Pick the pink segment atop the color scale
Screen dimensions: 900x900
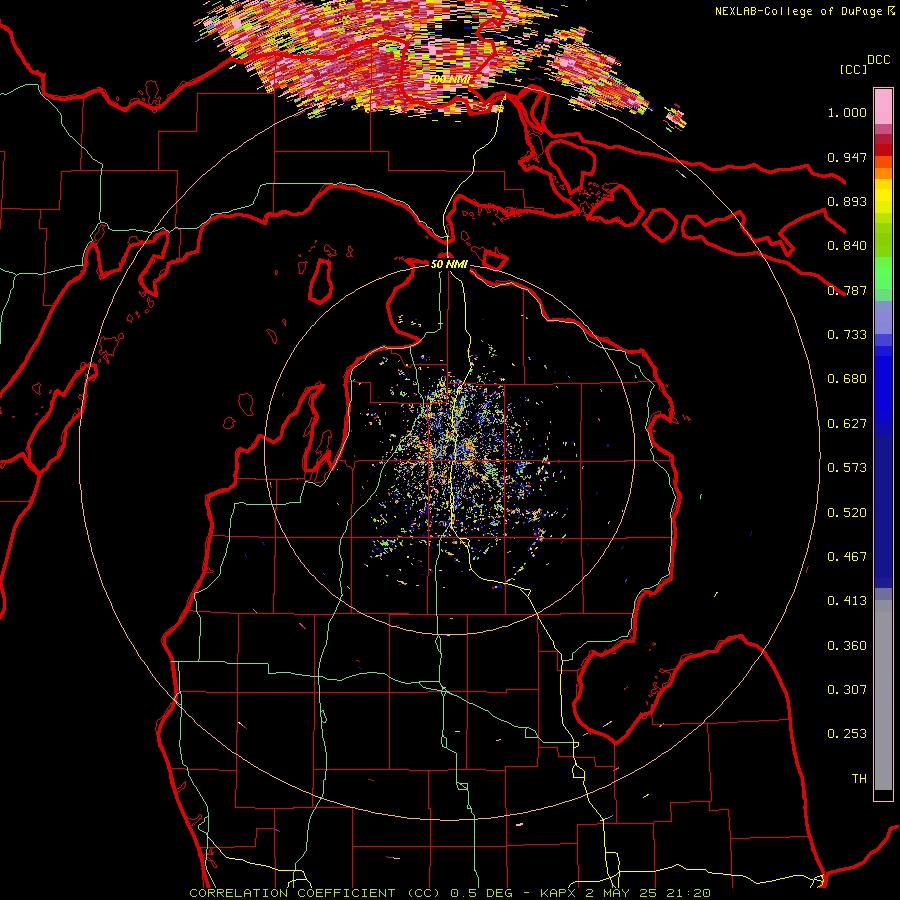point(883,107)
